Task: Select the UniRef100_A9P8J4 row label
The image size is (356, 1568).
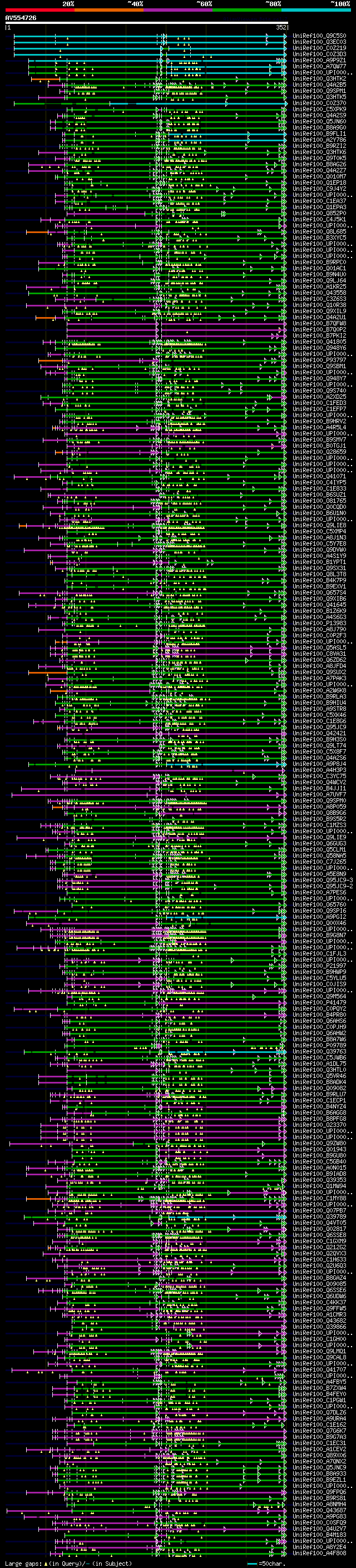Action: 319,764
